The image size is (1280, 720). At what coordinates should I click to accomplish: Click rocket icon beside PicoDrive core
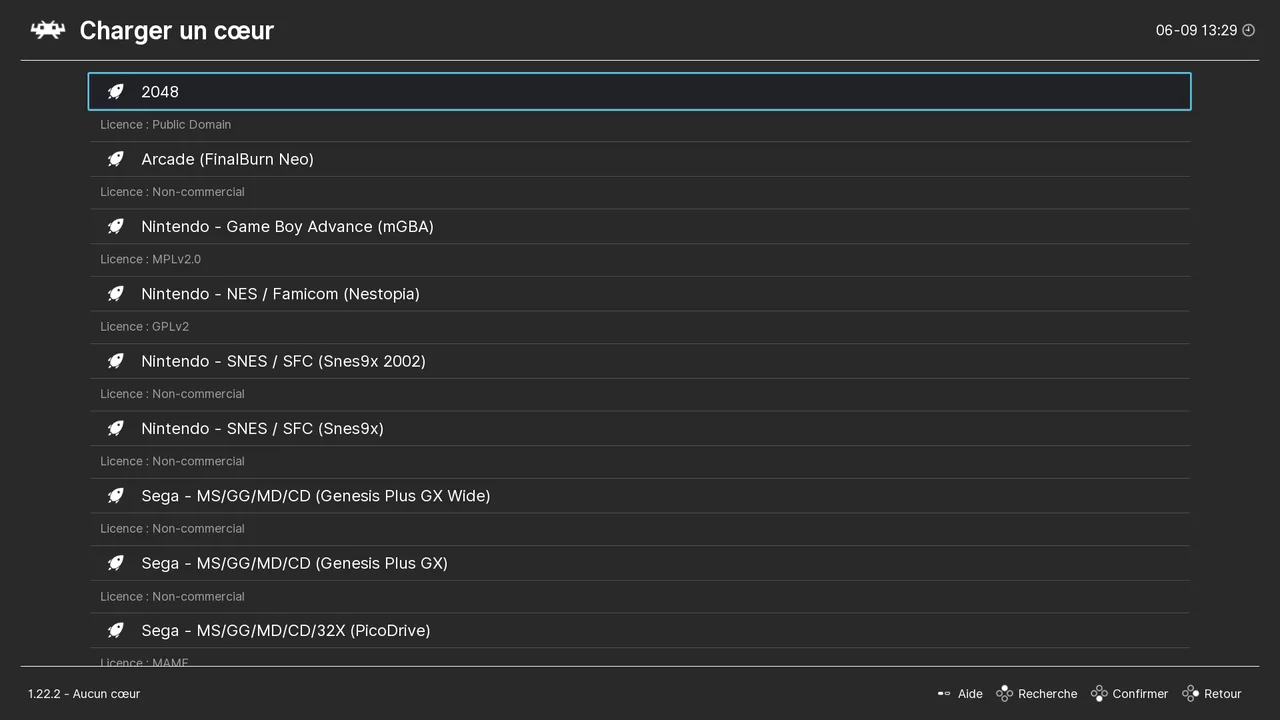coord(116,630)
